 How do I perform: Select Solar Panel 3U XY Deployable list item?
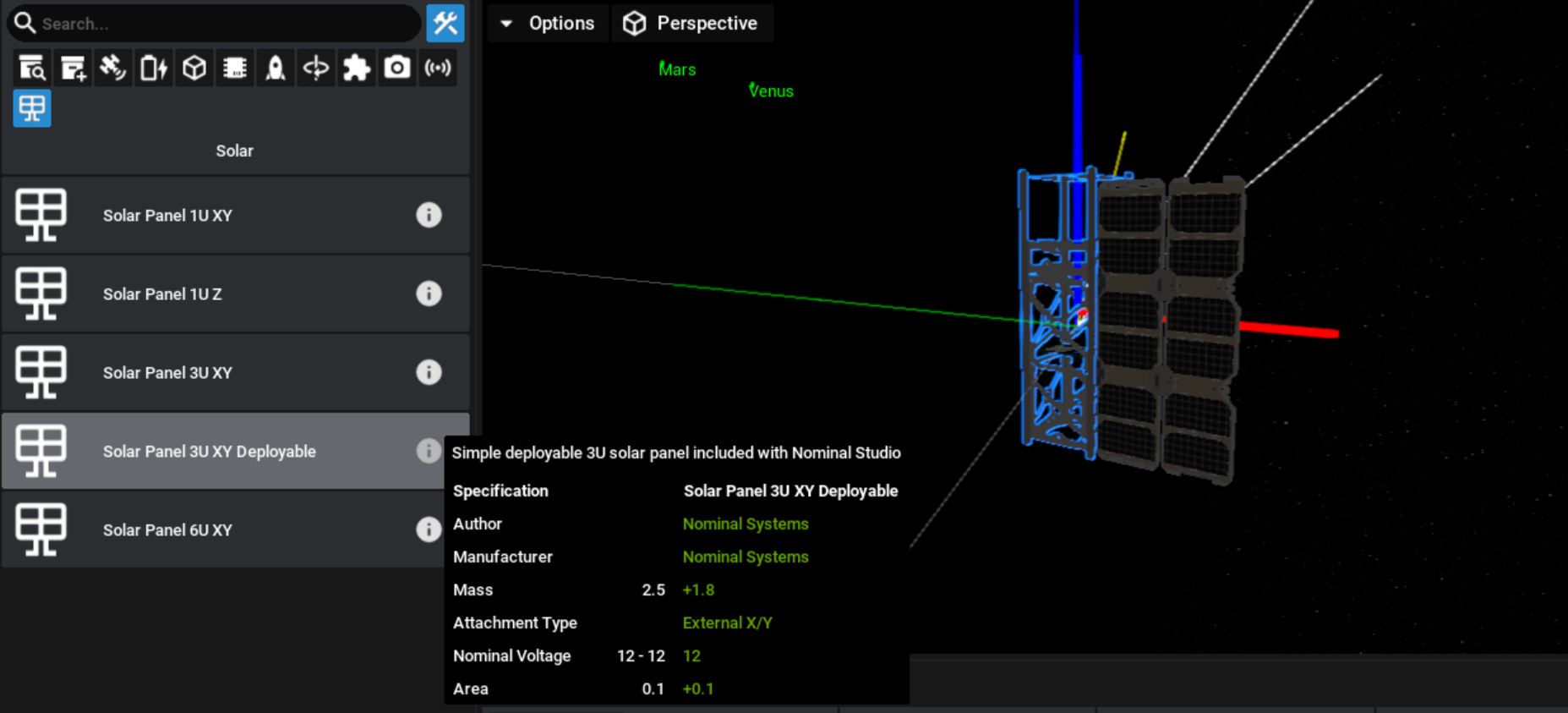pos(236,451)
